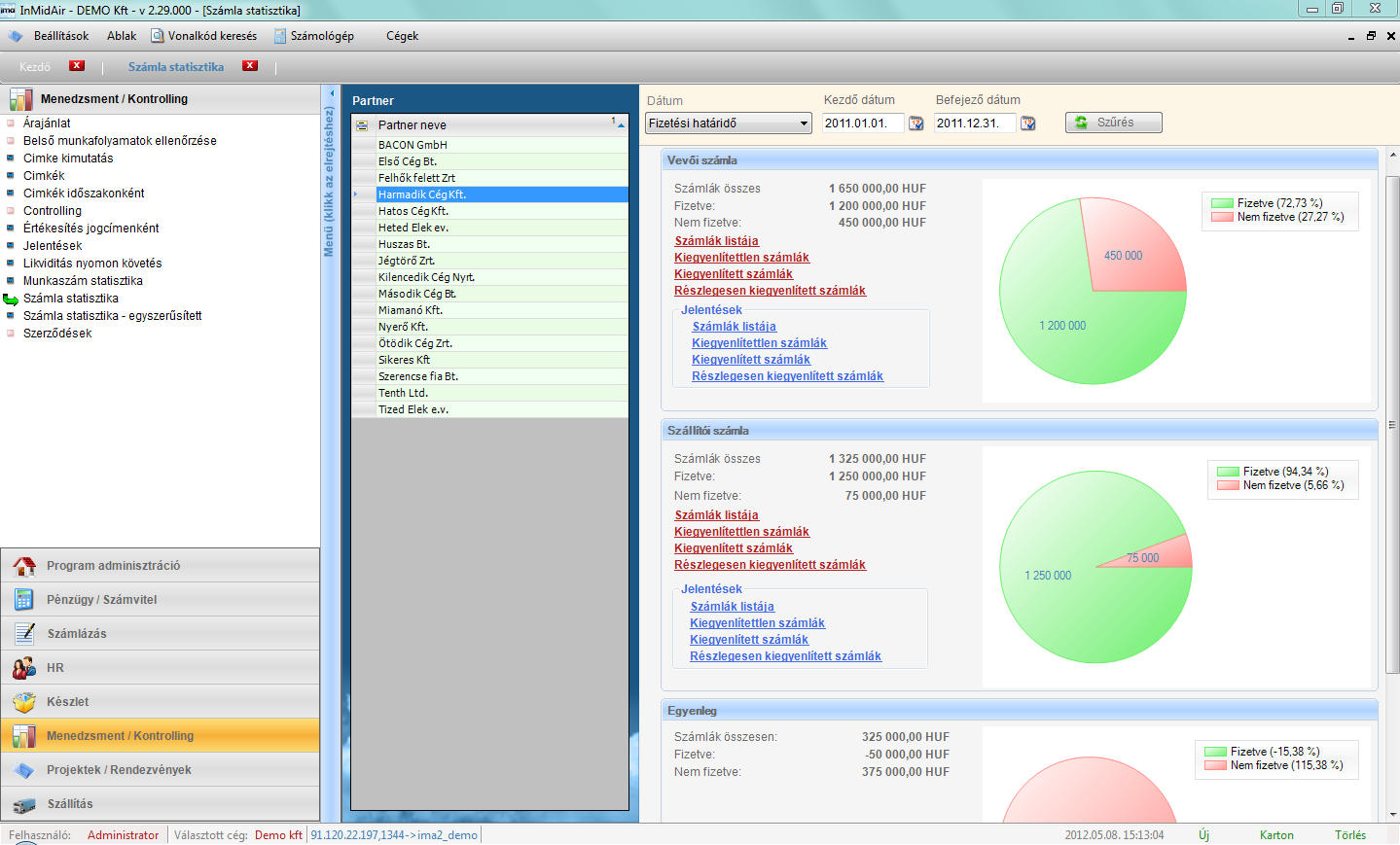Open calendar picker for Kezdő dátum
The width and height of the screenshot is (1400, 845).
pyautogui.click(x=915, y=123)
